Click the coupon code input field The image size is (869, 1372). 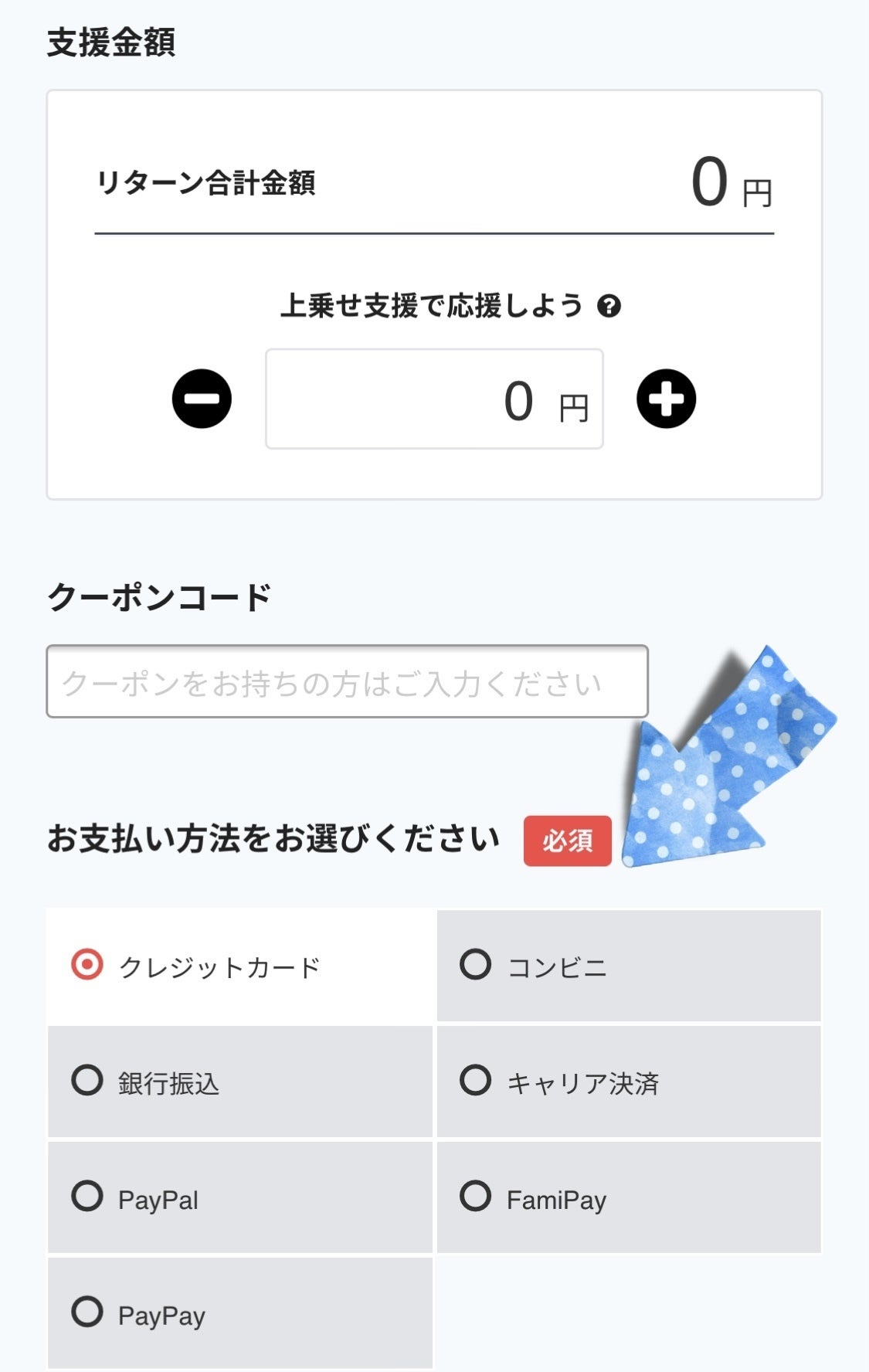coord(347,681)
